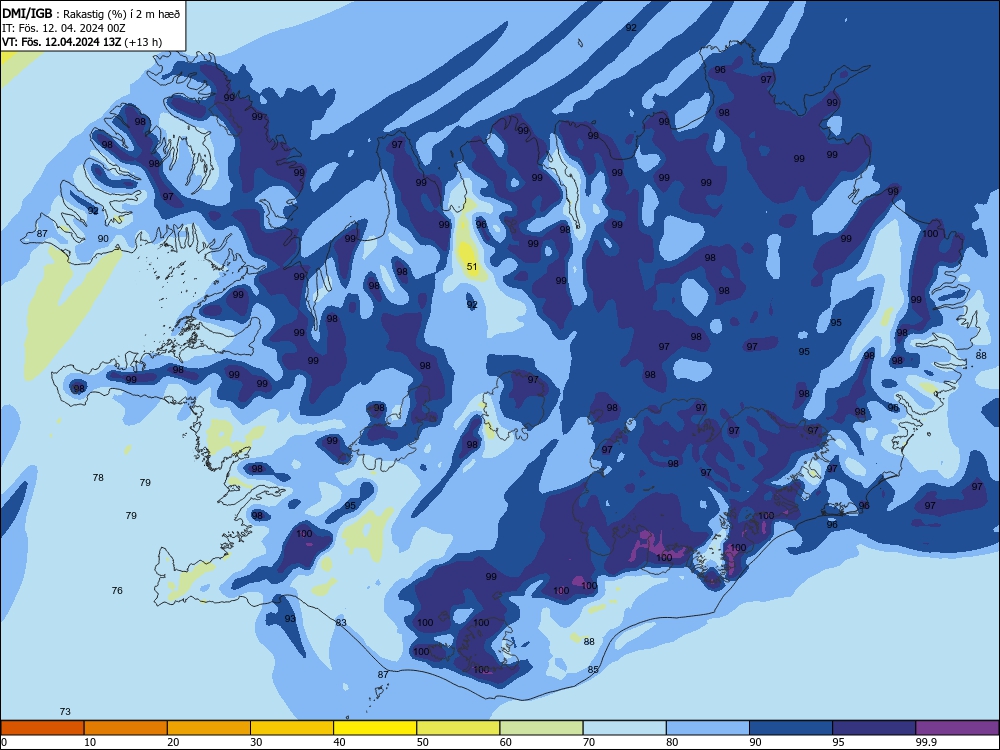This screenshot has height=750, width=1000.
Task: Click the legend tick label 99.9
Action: click(x=926, y=742)
